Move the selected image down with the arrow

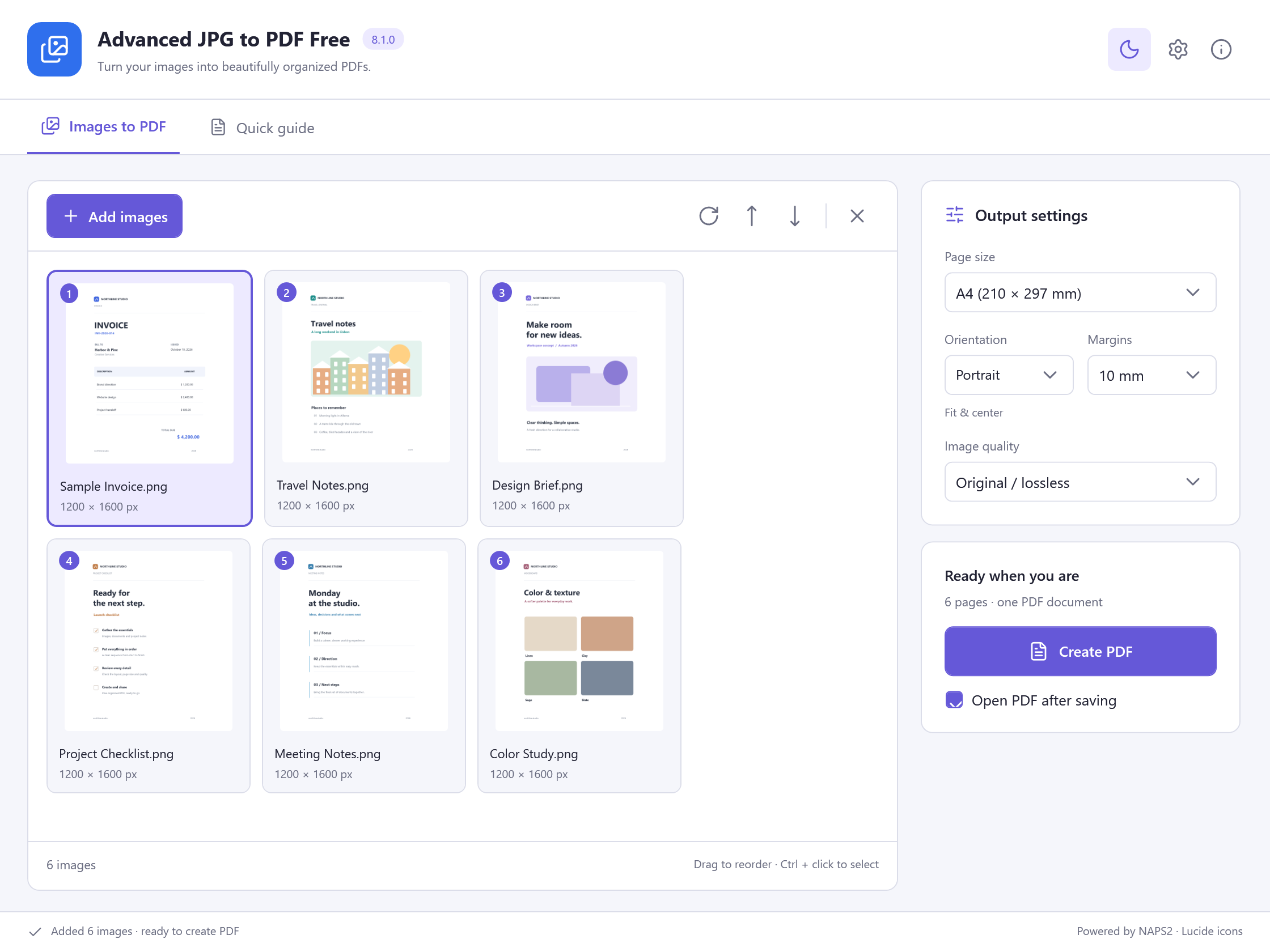click(795, 216)
